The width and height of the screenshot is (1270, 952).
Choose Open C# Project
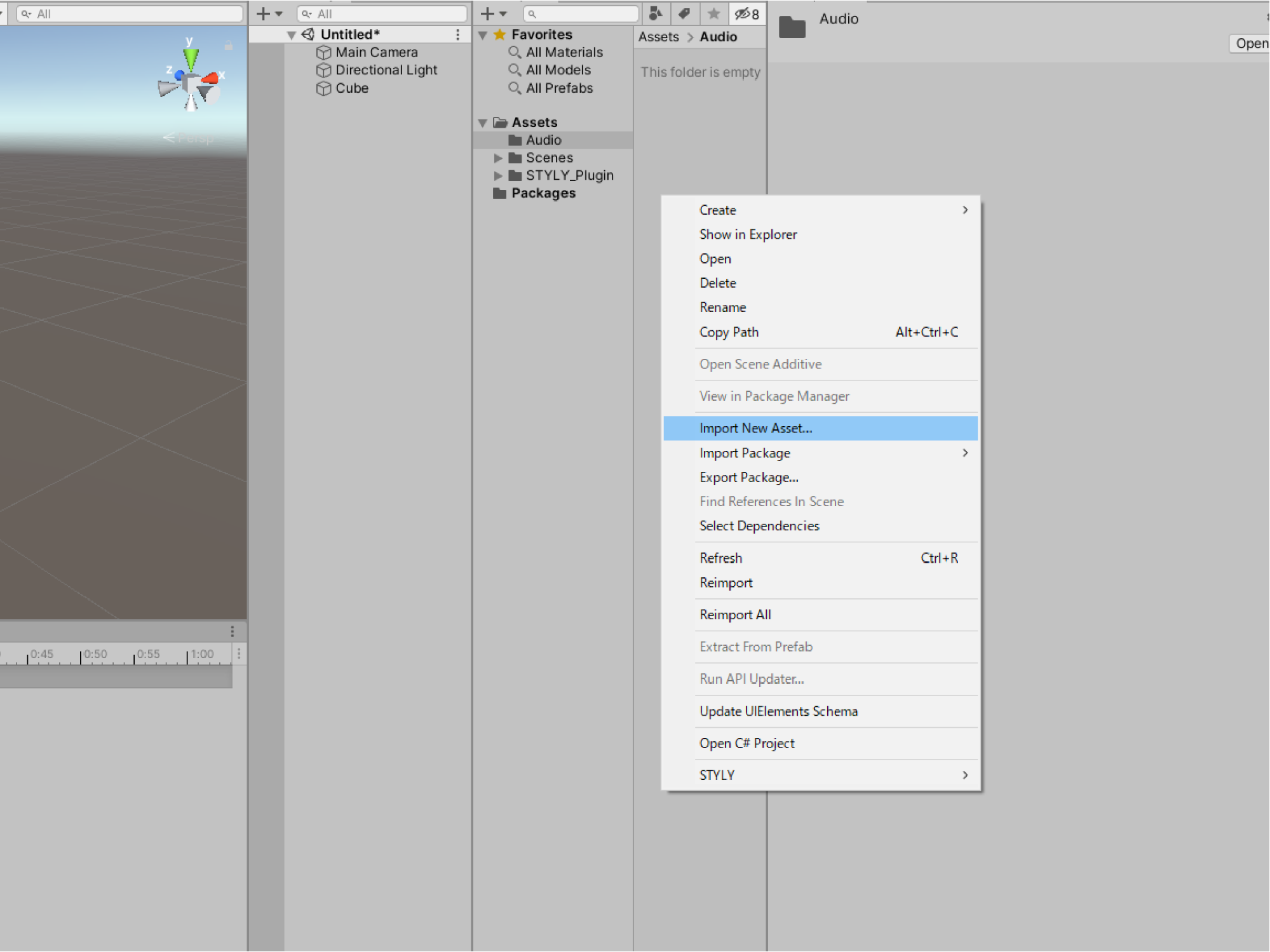[x=821, y=743]
